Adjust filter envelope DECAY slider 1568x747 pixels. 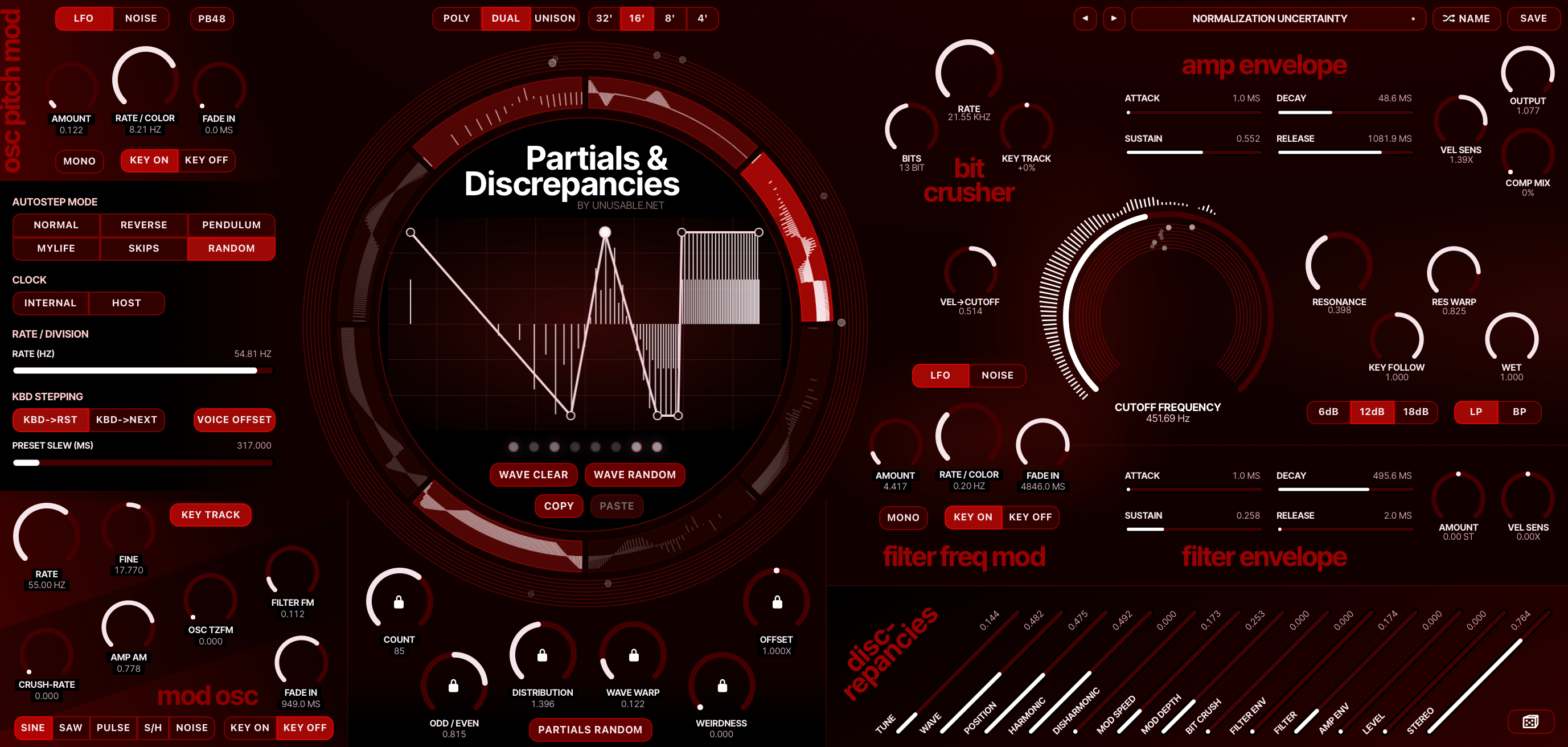1345,489
